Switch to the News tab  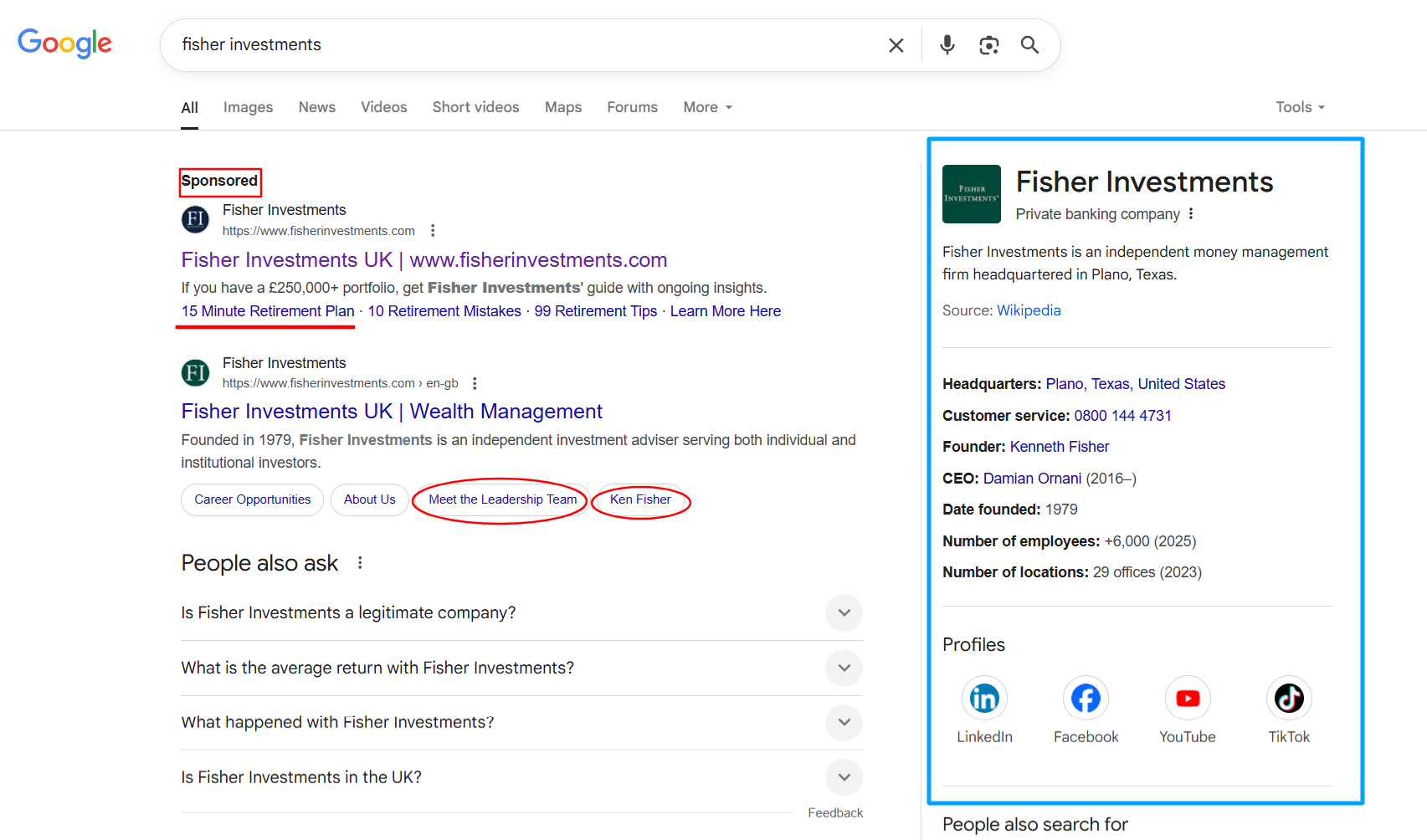click(x=316, y=107)
